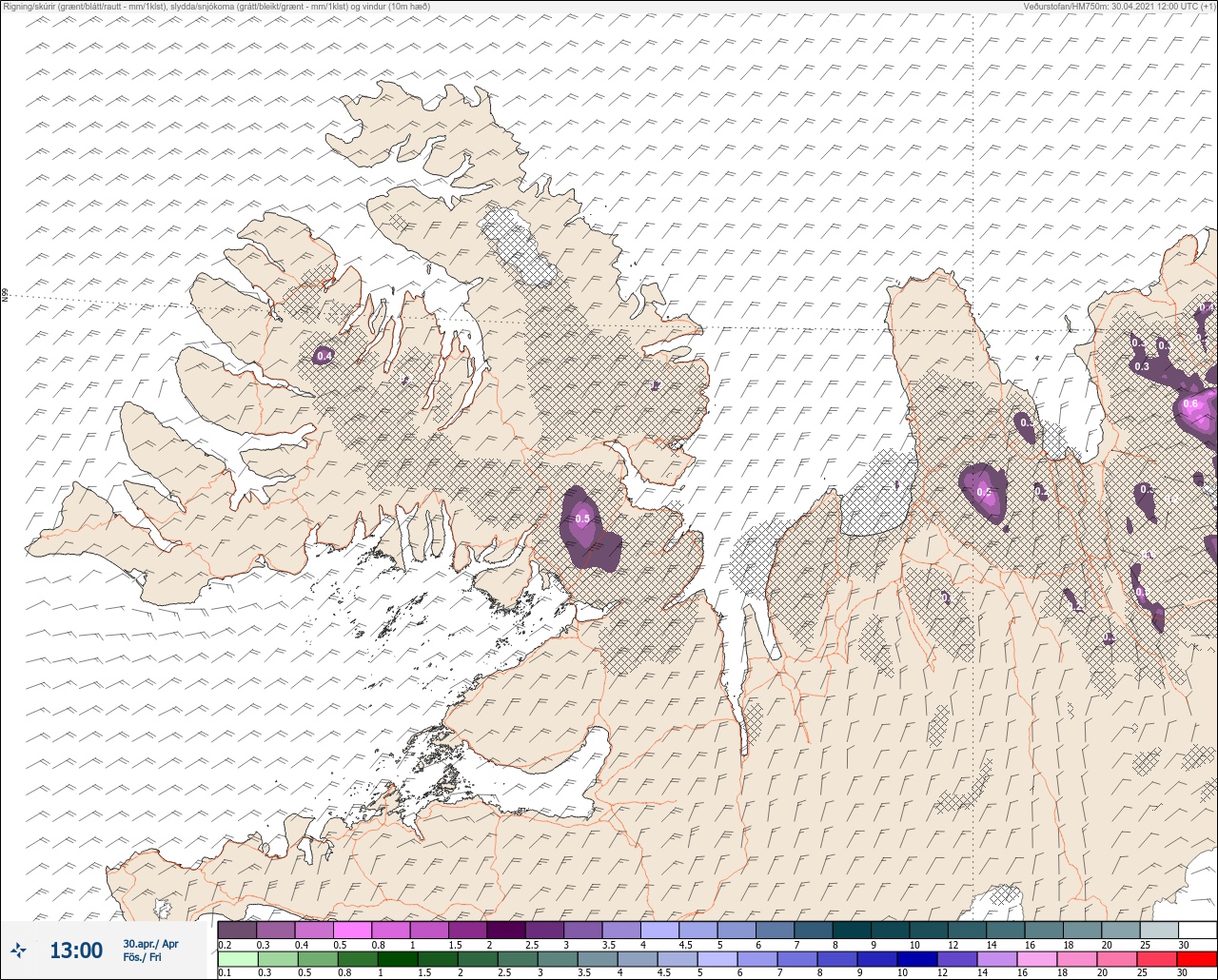Click the 'Fös./ Fri' weekday text
1218x980 pixels.
point(143,957)
